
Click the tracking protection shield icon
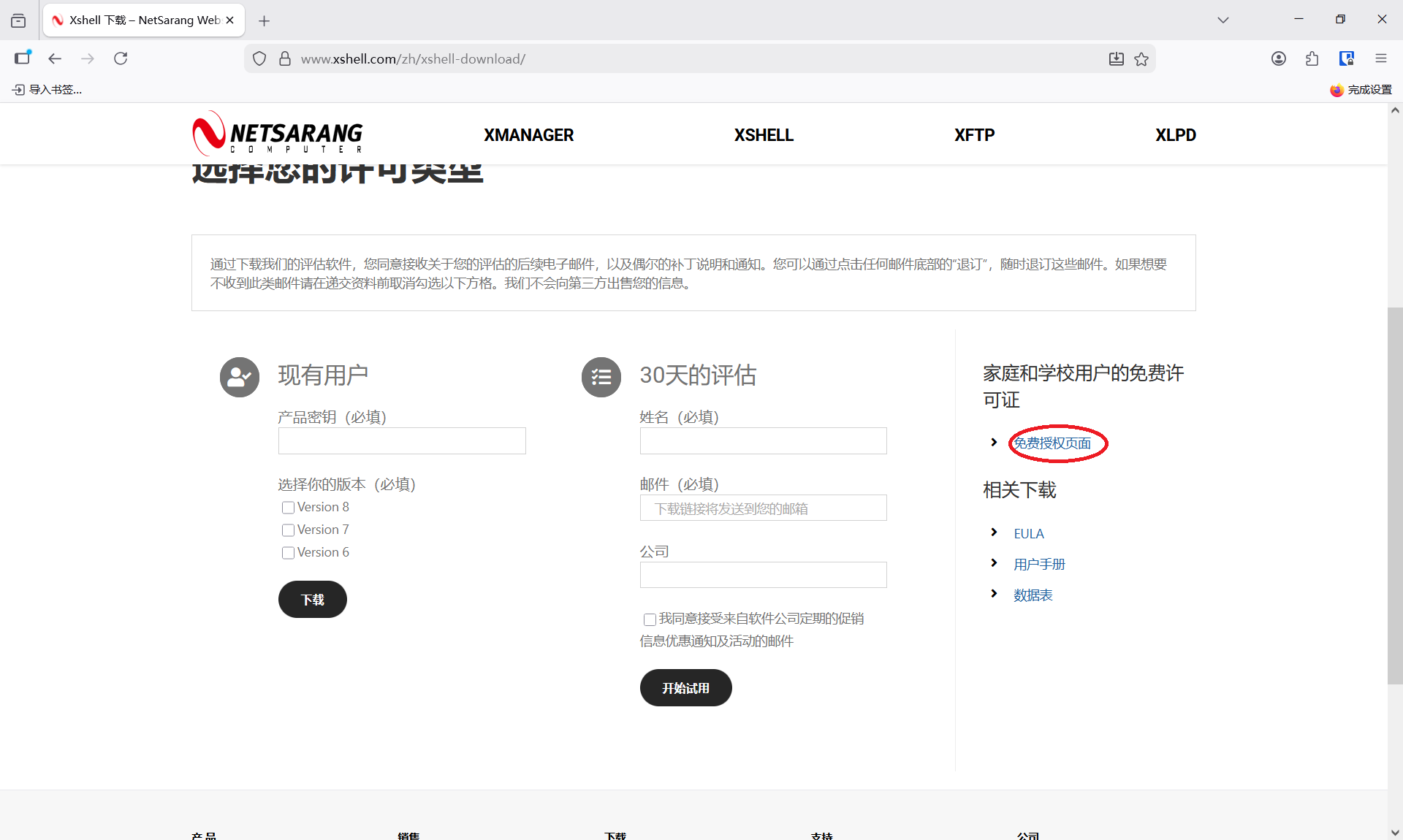[x=259, y=58]
